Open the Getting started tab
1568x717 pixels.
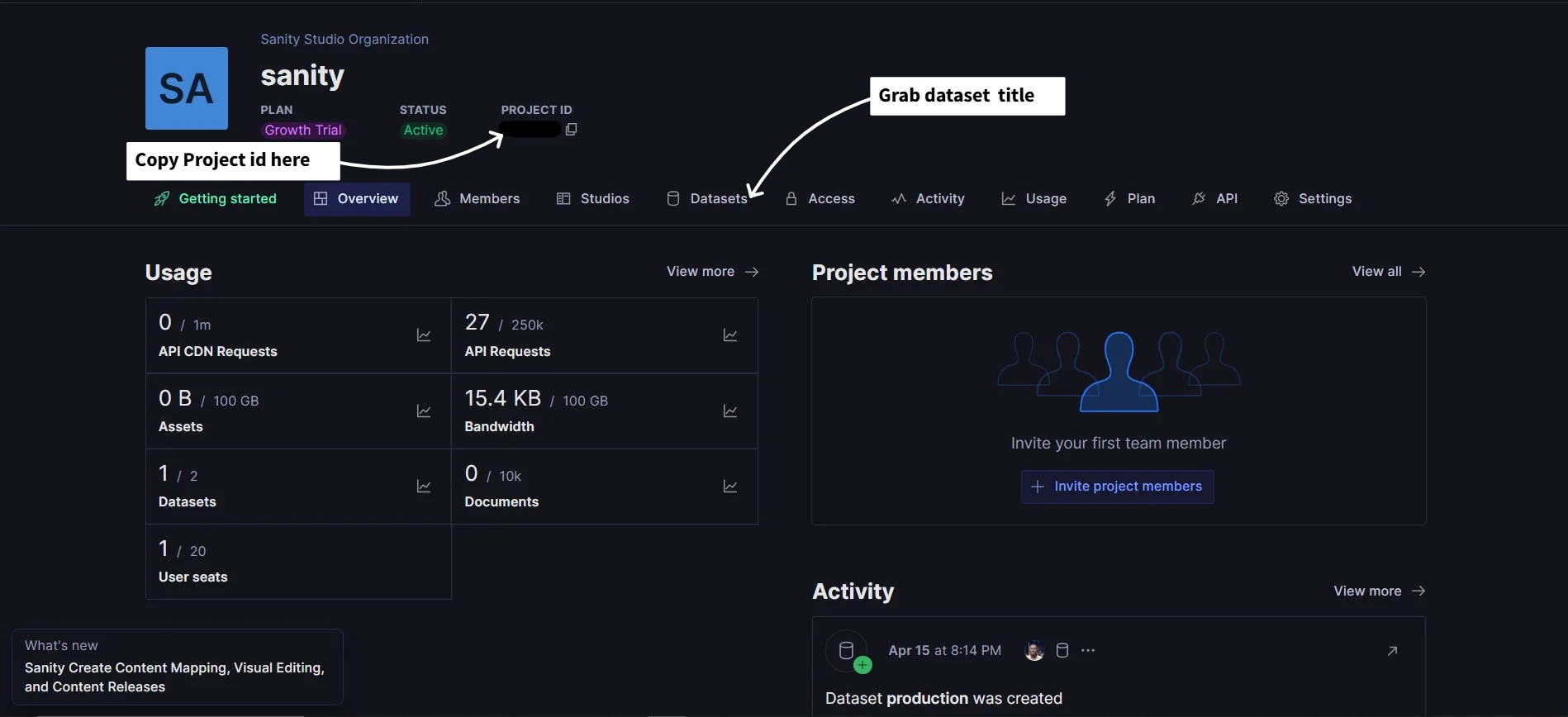(216, 199)
